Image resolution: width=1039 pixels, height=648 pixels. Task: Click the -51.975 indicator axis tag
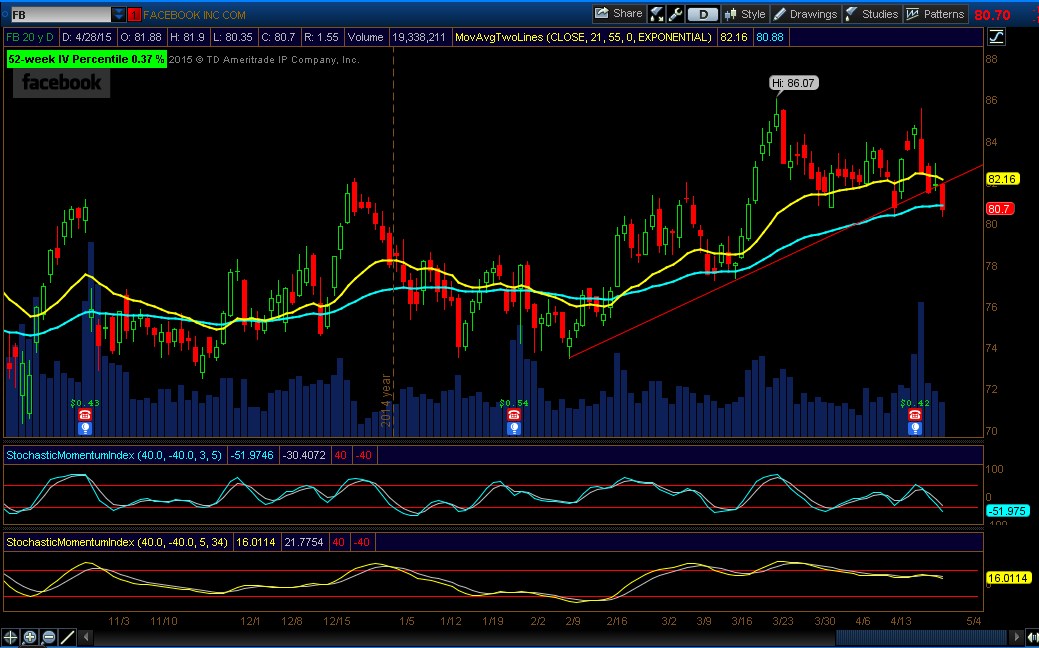pyautogui.click(x=1008, y=511)
